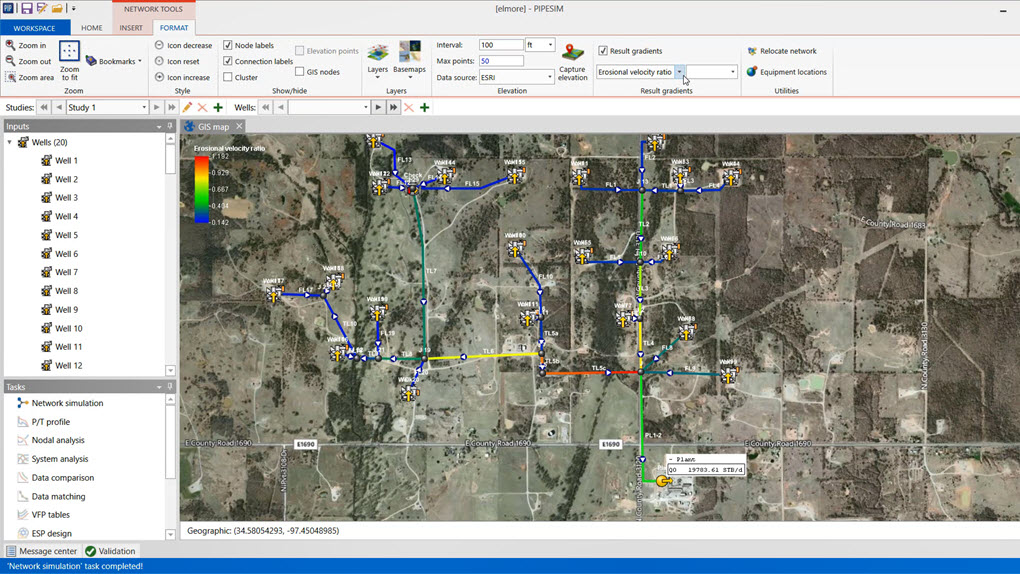Open the Layers gallery

377,60
